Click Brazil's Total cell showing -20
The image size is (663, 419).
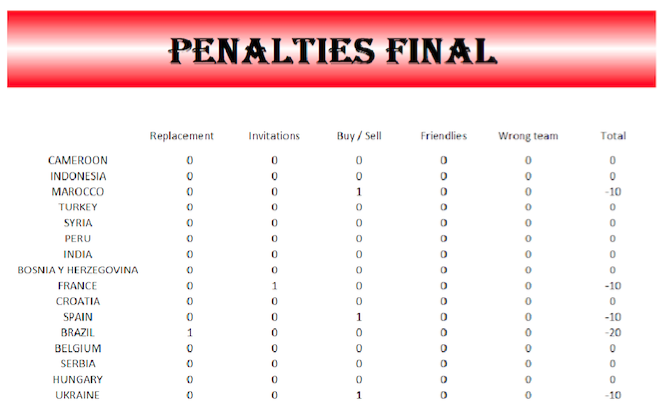(x=613, y=333)
